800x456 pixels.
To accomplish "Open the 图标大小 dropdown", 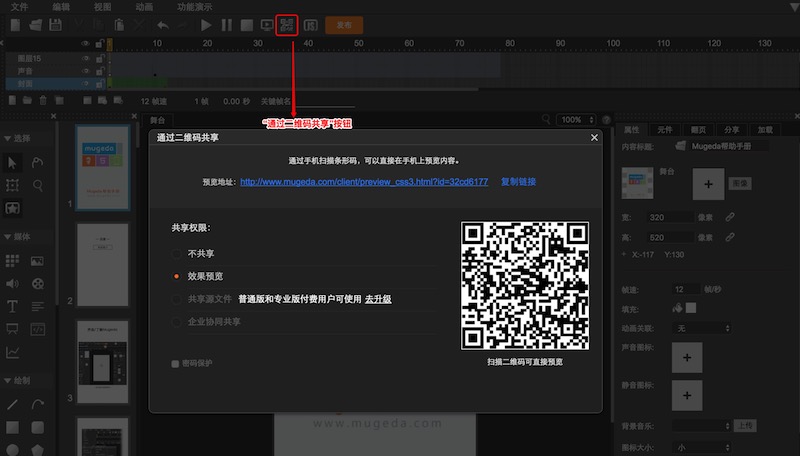I will pyautogui.click(x=703, y=447).
